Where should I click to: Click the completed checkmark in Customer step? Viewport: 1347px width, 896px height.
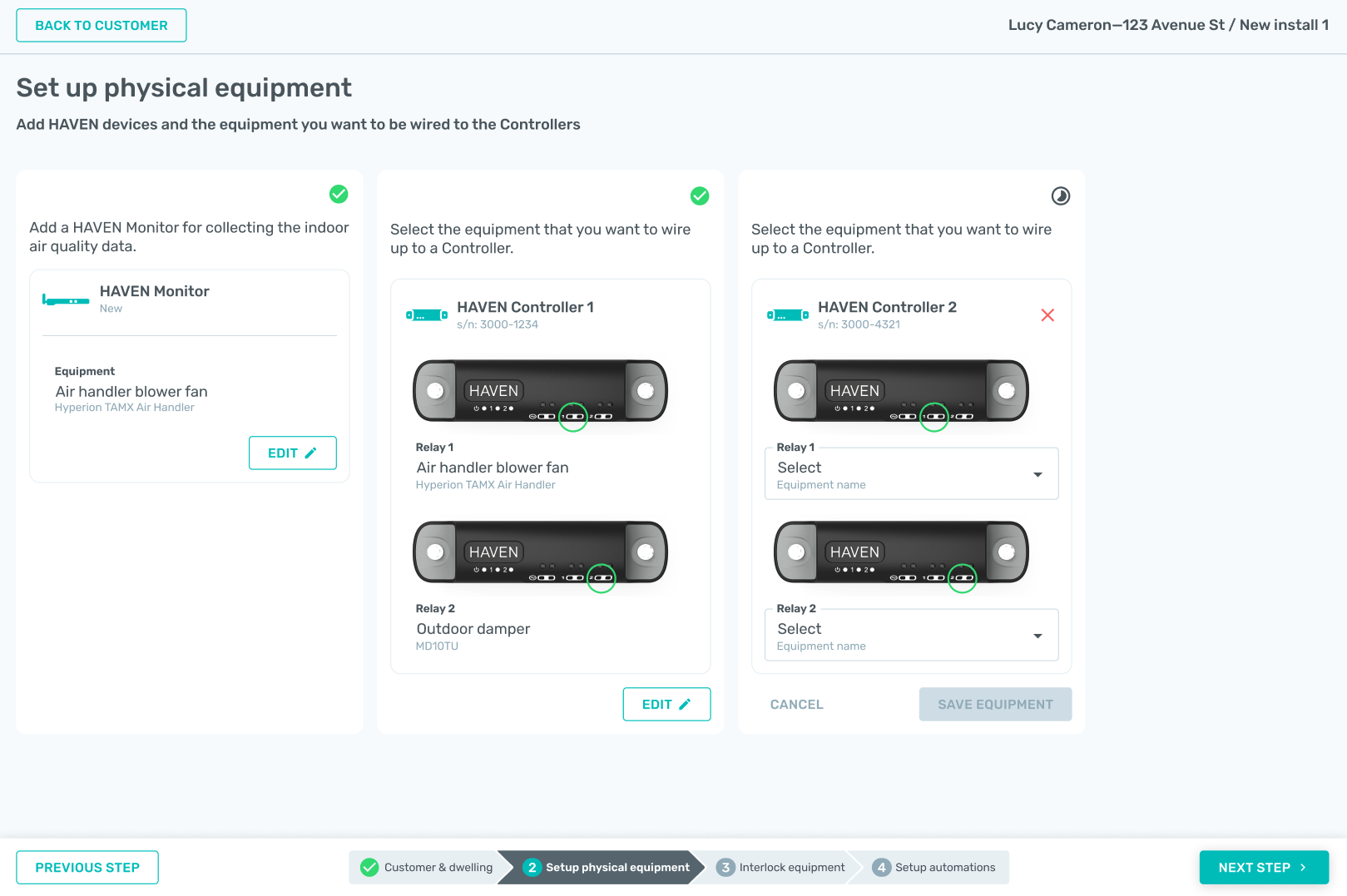[369, 867]
